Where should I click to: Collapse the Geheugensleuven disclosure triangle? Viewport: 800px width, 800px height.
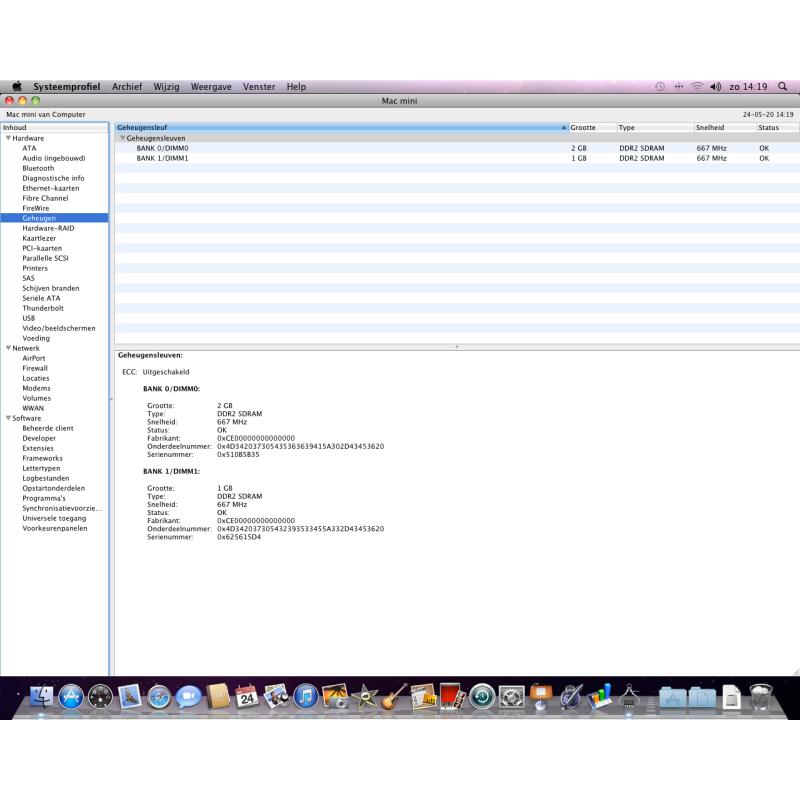tap(122, 138)
